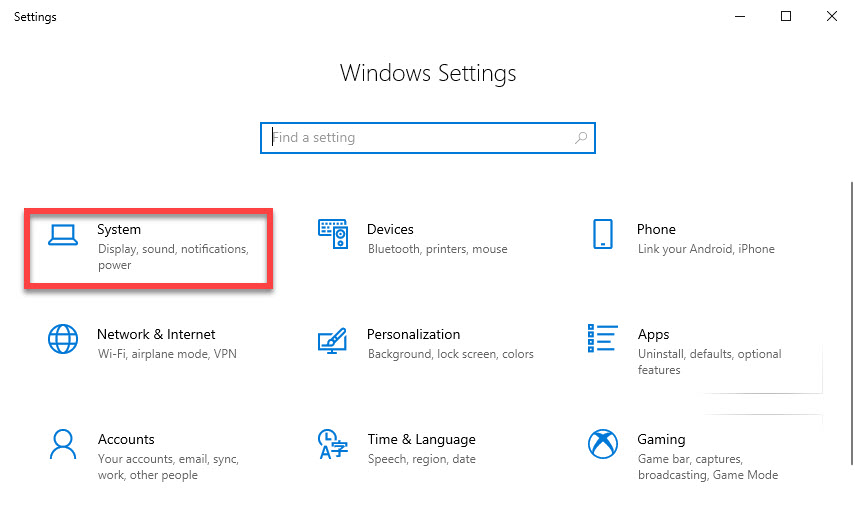Select the Phone category label
This screenshot has height=515, width=855.
pos(656,229)
